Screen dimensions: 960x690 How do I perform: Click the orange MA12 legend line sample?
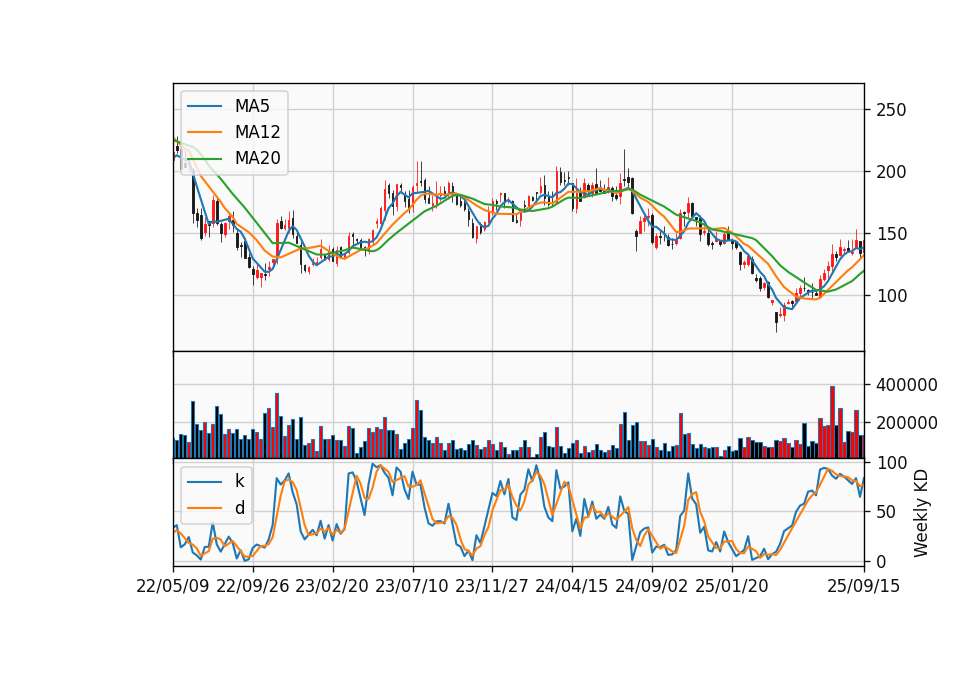[x=204, y=132]
